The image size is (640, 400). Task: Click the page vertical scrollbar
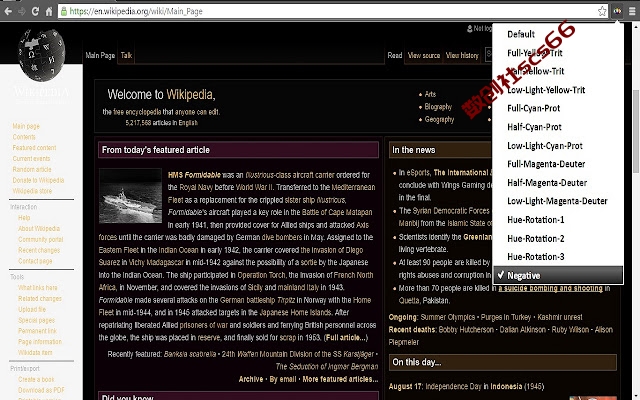click(636, 131)
